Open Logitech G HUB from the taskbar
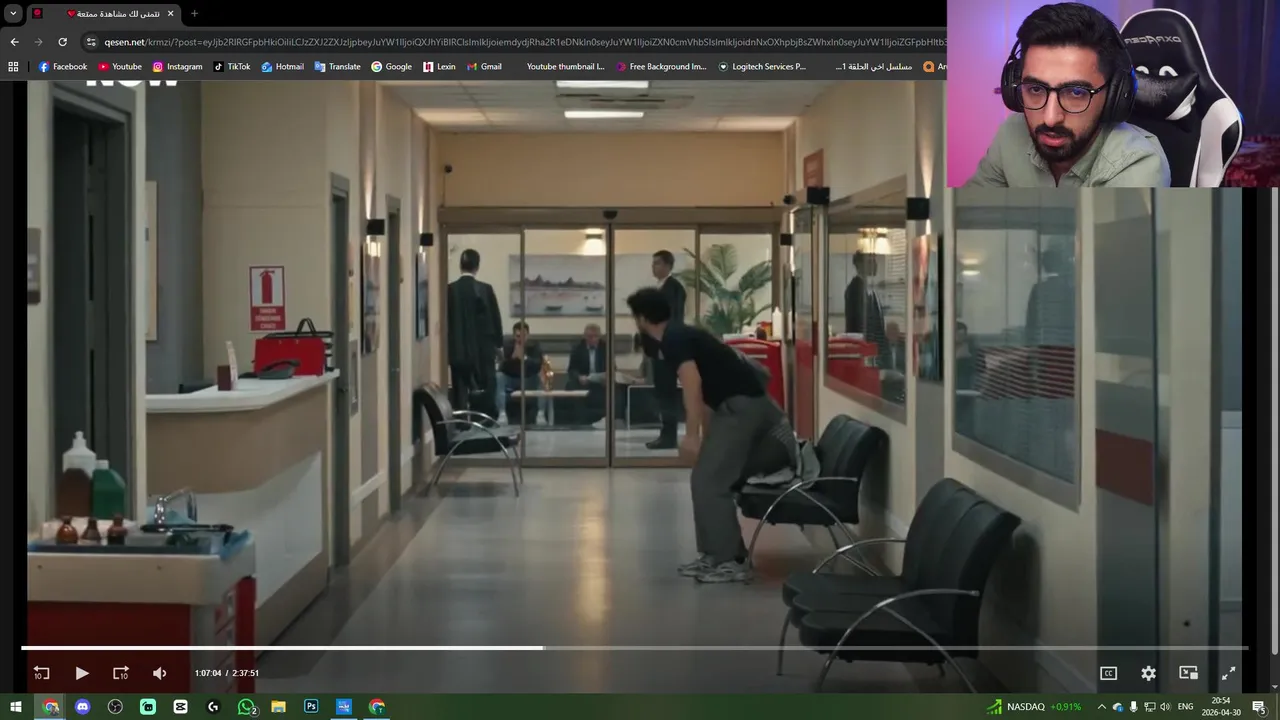Screen dimensions: 1280x720 pyautogui.click(x=213, y=707)
